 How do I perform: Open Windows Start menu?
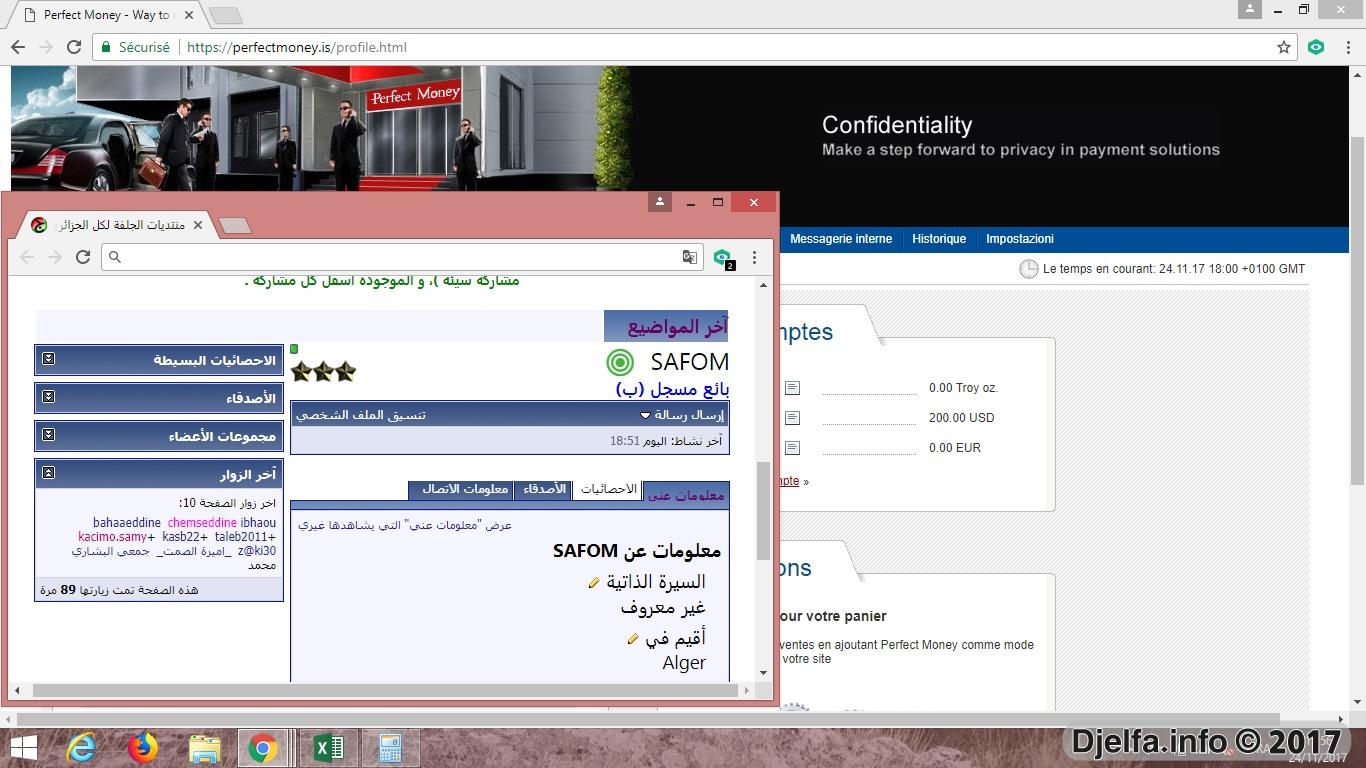[x=24, y=747]
